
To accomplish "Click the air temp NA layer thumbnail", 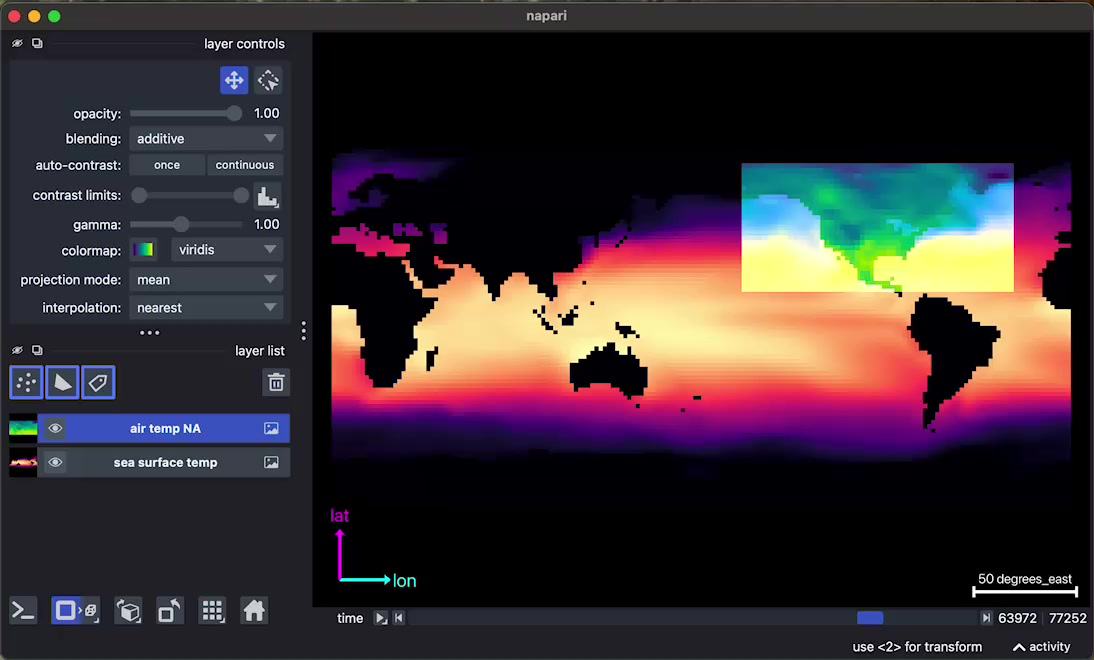I will point(23,428).
